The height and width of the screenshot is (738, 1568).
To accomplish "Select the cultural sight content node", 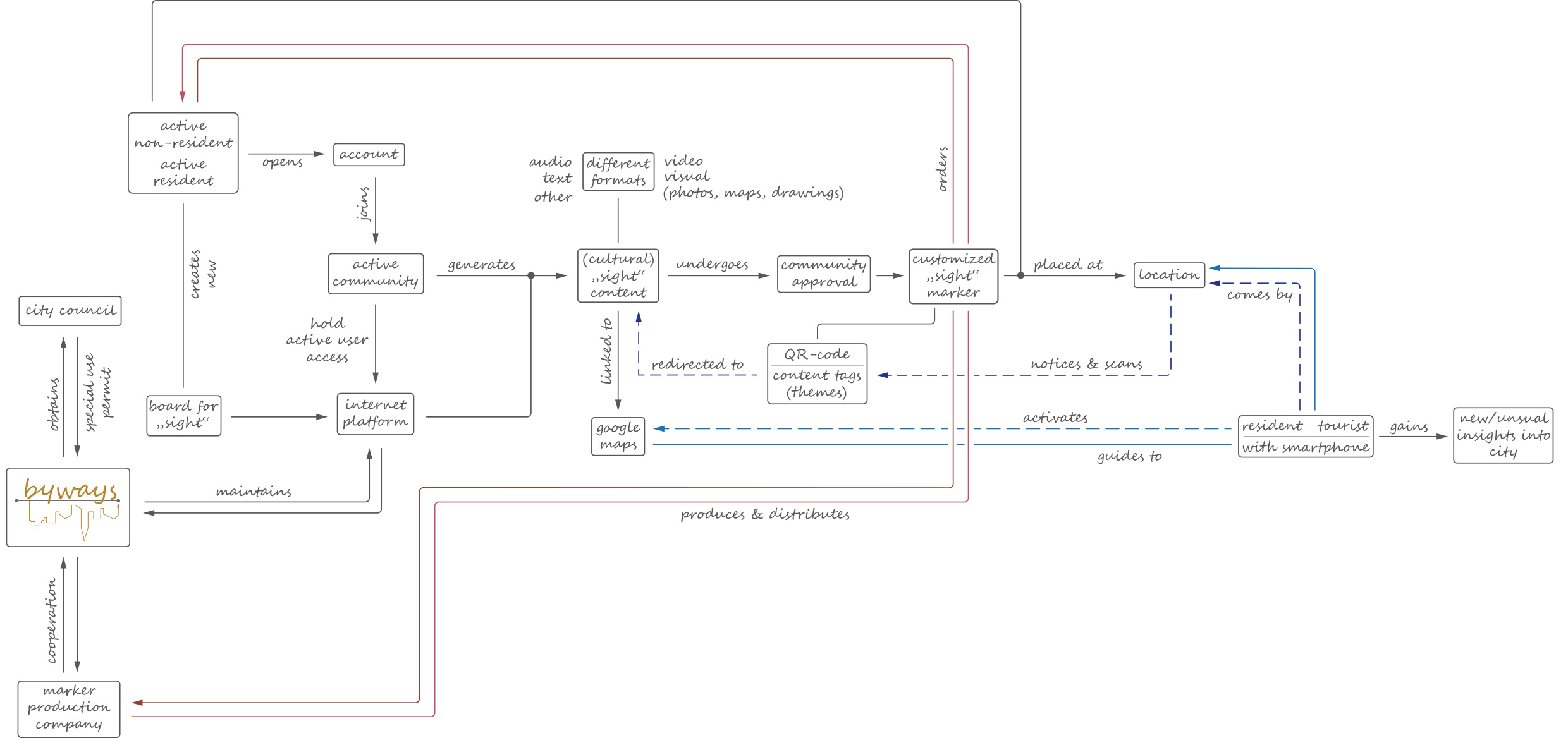I will [618, 275].
